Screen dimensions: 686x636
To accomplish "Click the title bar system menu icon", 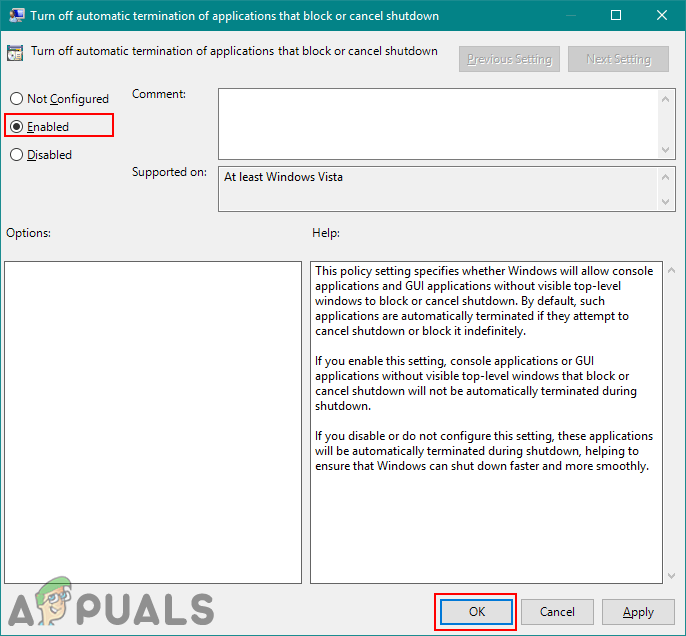I will [16, 15].
